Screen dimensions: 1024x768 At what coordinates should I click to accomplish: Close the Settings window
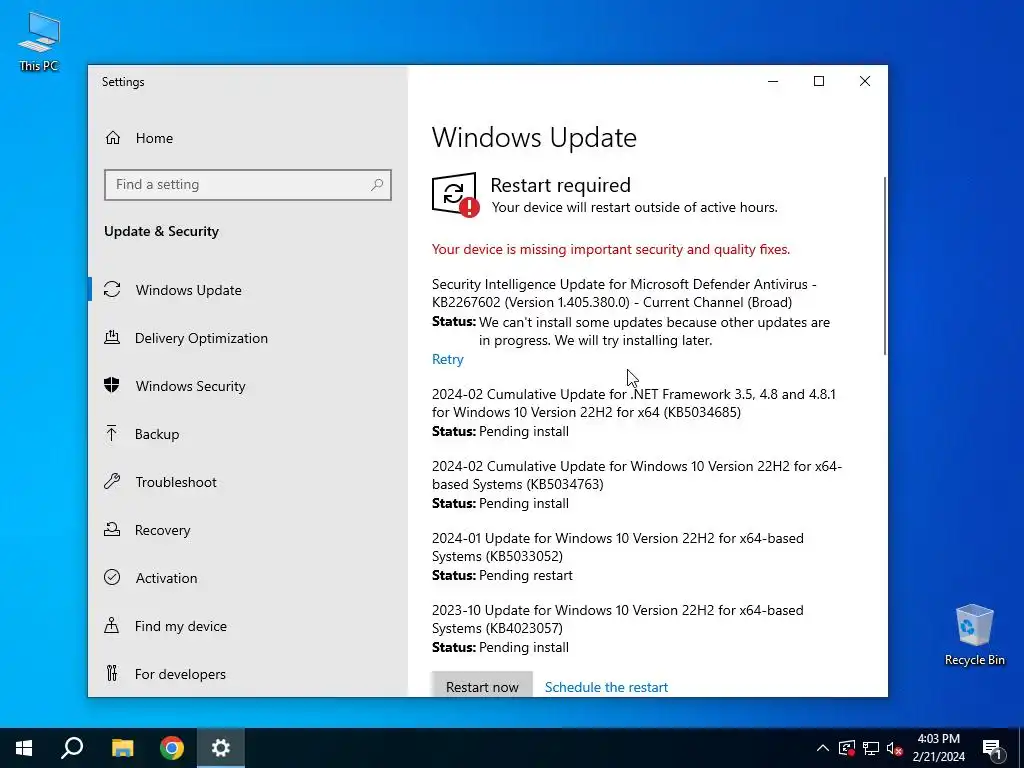click(865, 81)
